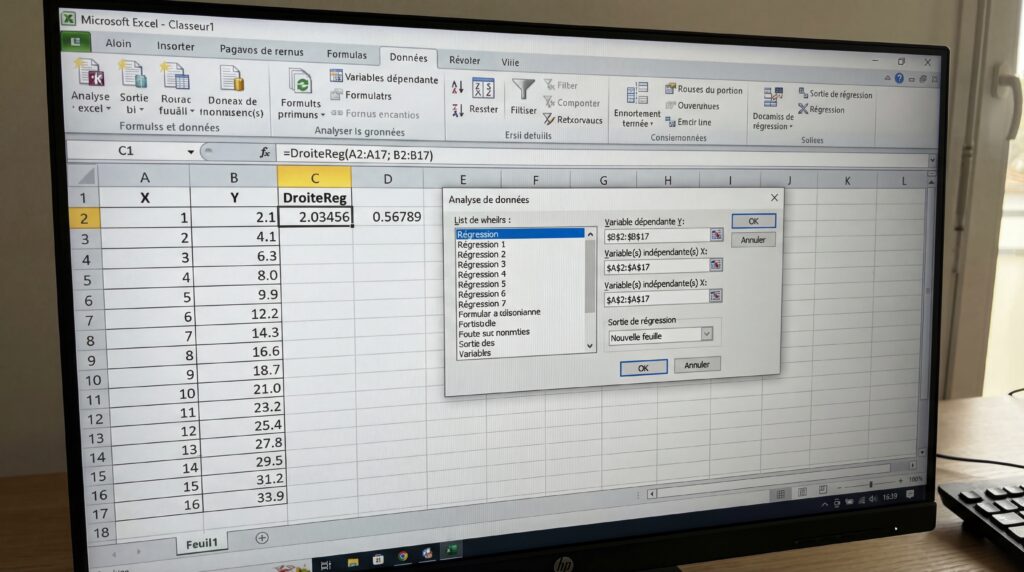Open the Inserter tab
This screenshot has width=1024, height=572.
(175, 46)
